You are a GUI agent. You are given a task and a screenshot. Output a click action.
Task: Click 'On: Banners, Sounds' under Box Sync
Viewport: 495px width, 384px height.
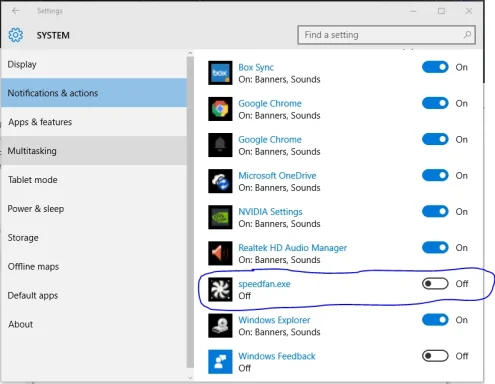point(279,80)
